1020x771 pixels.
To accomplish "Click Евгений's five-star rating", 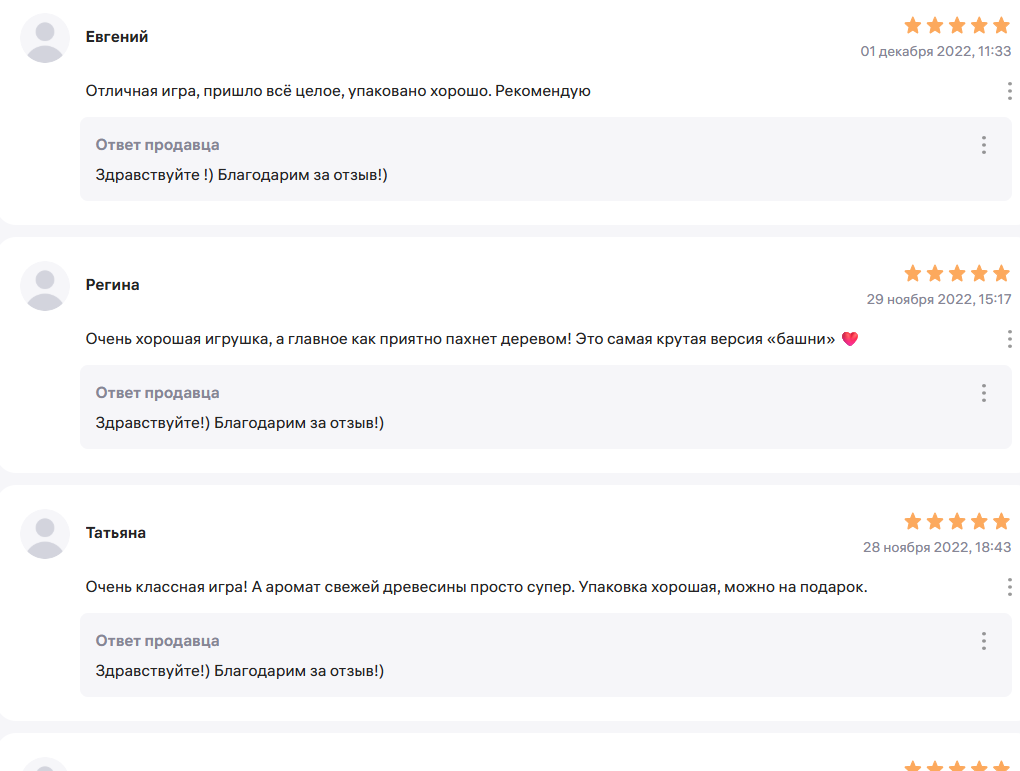I will [x=957, y=25].
